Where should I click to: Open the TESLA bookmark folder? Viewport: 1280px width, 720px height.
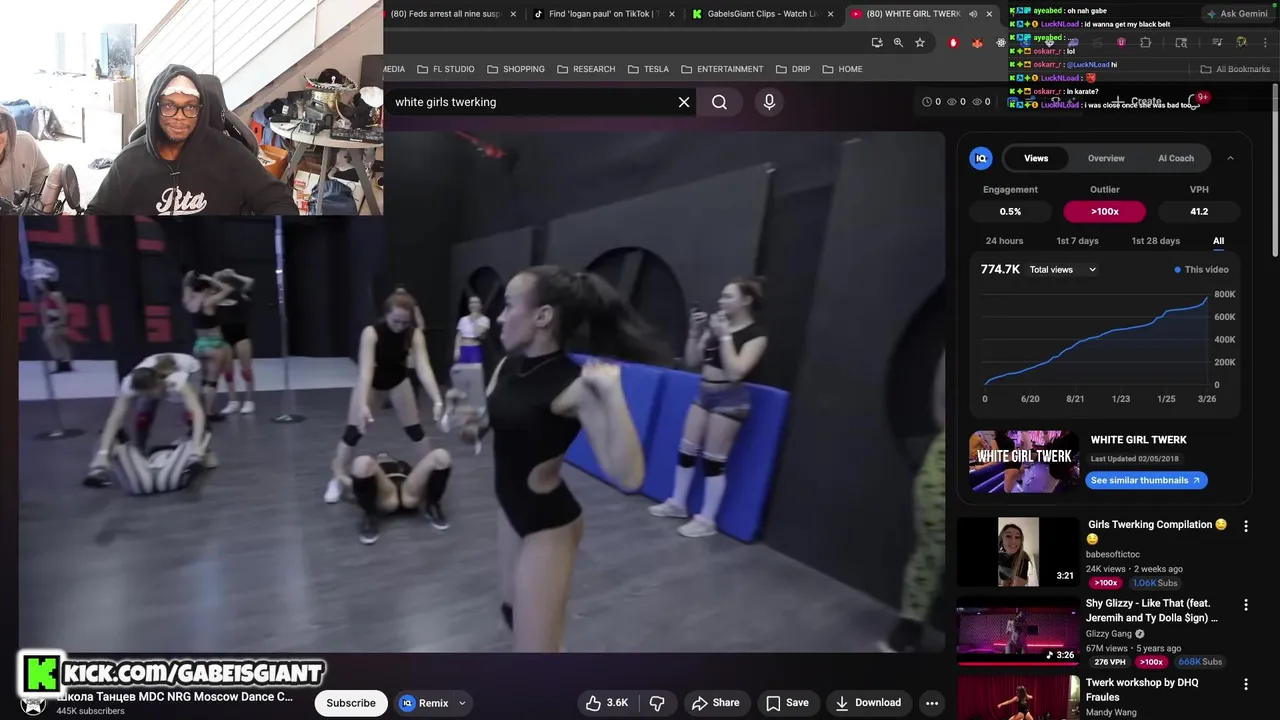click(648, 69)
